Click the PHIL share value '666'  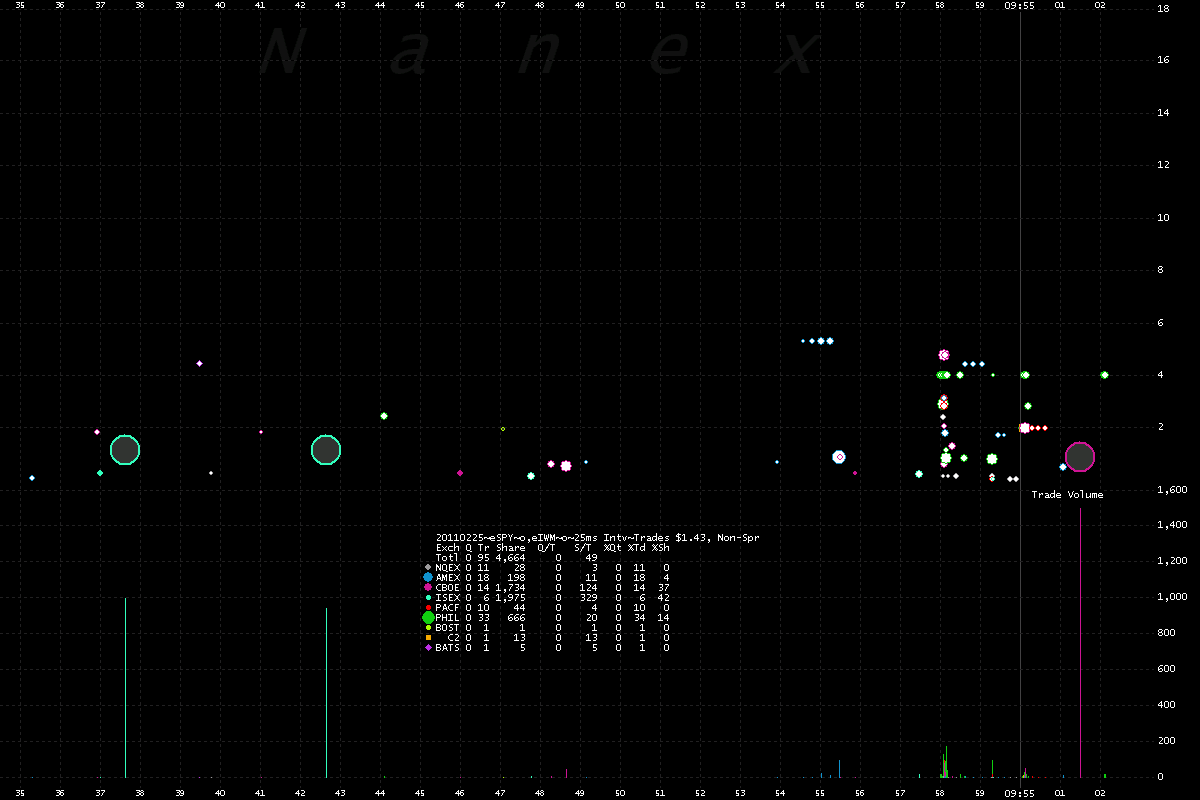click(517, 617)
